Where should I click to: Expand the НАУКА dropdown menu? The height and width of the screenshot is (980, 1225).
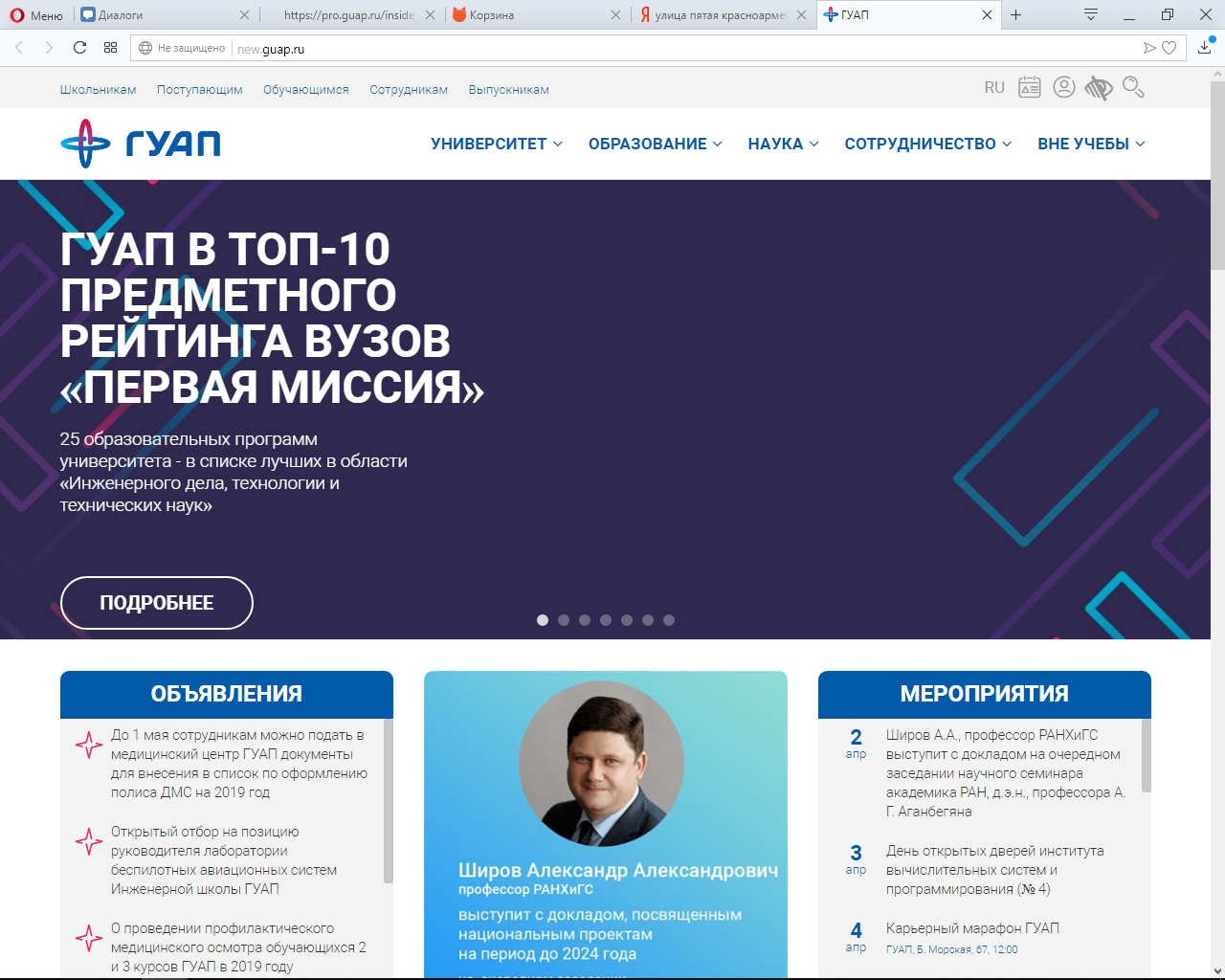point(783,144)
